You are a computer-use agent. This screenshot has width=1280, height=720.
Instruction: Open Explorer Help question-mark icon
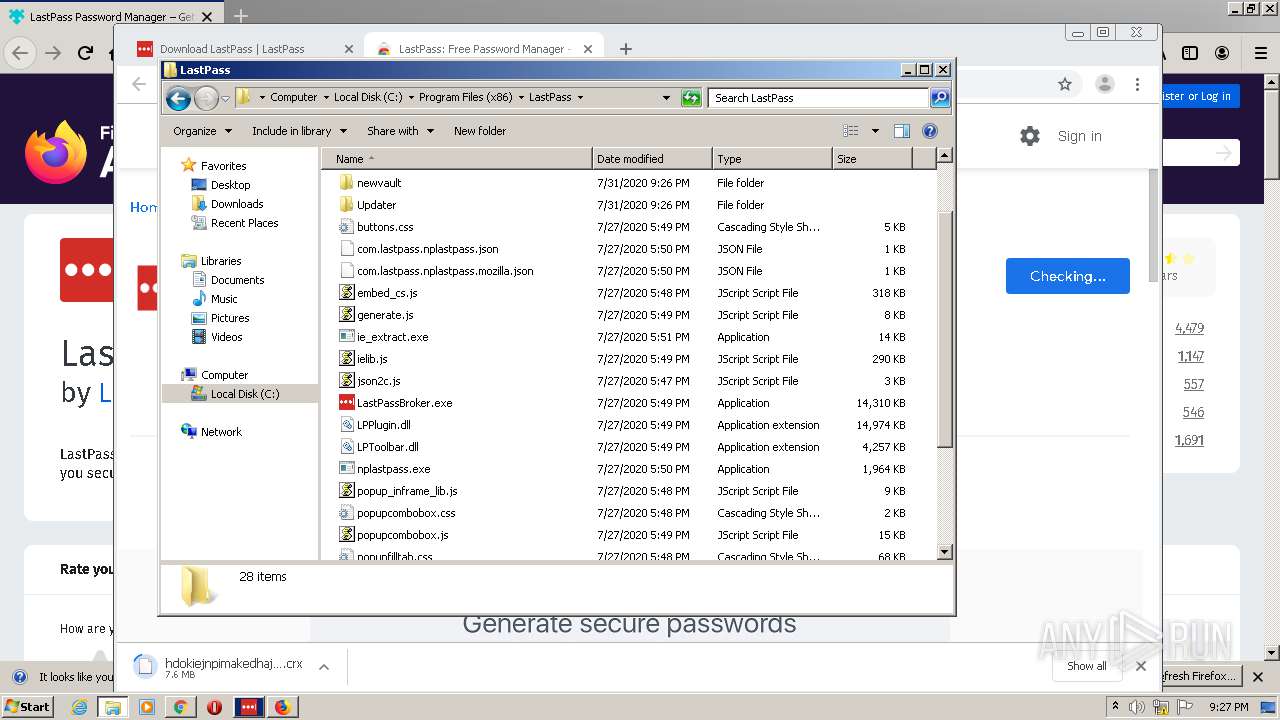pos(930,131)
